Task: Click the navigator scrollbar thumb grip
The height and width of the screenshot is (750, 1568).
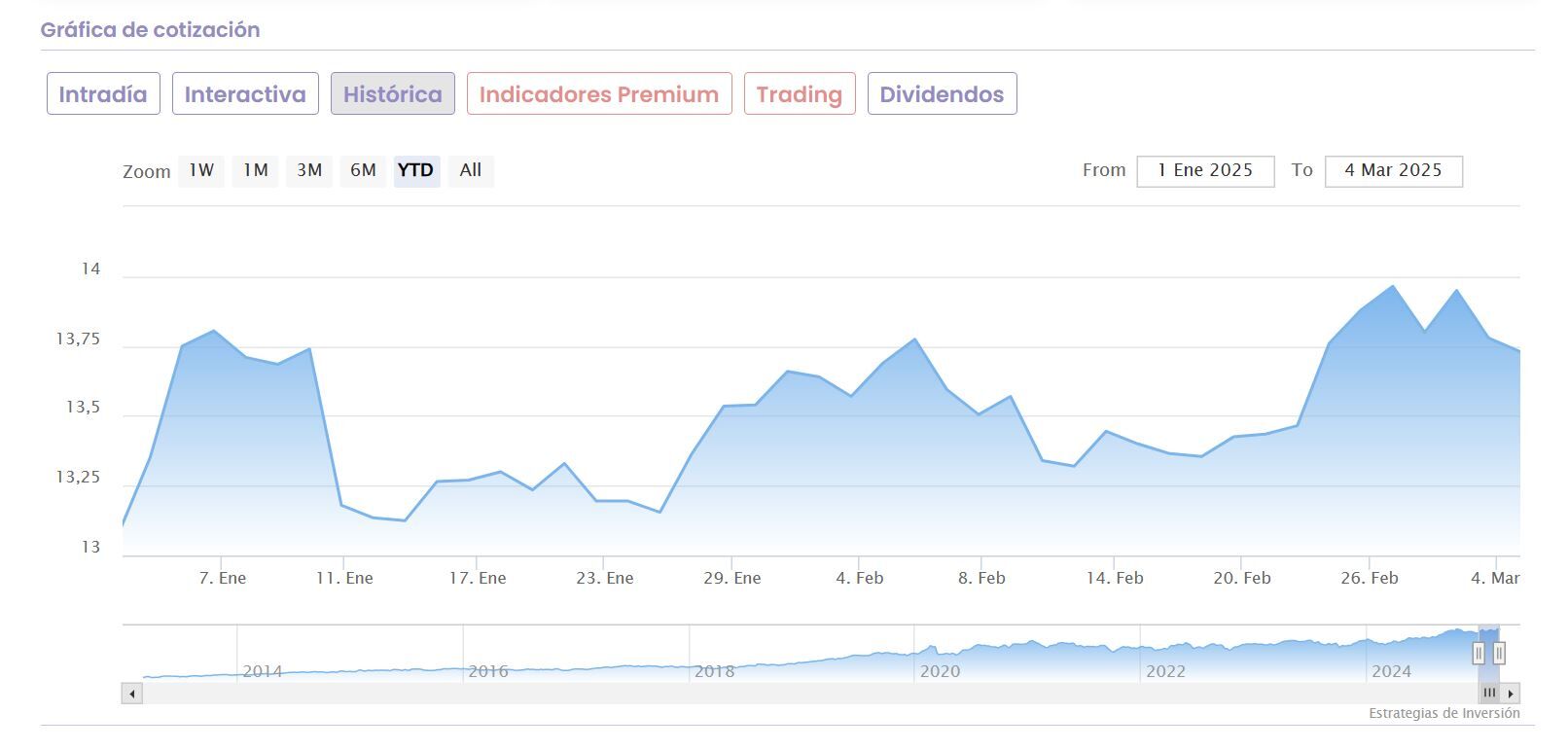Action: pyautogui.click(x=1489, y=694)
